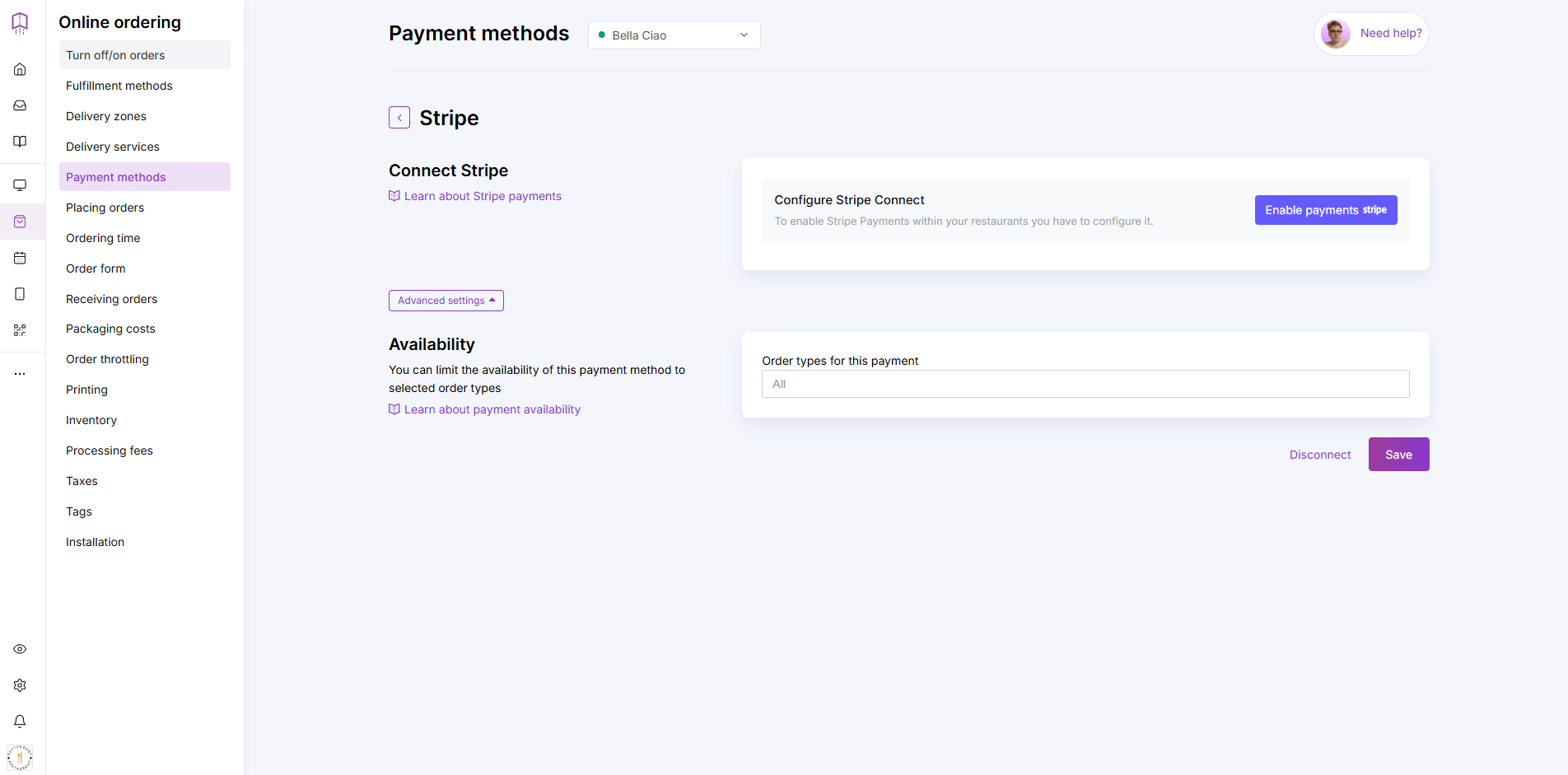
Task: Go to Inventory
Action: point(145,420)
